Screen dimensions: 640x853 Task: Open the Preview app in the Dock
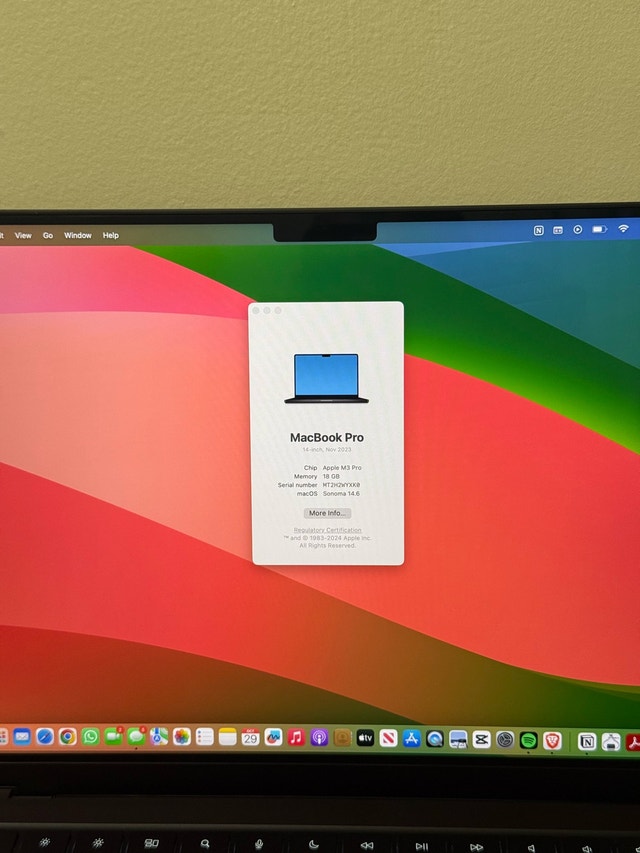pos(458,739)
